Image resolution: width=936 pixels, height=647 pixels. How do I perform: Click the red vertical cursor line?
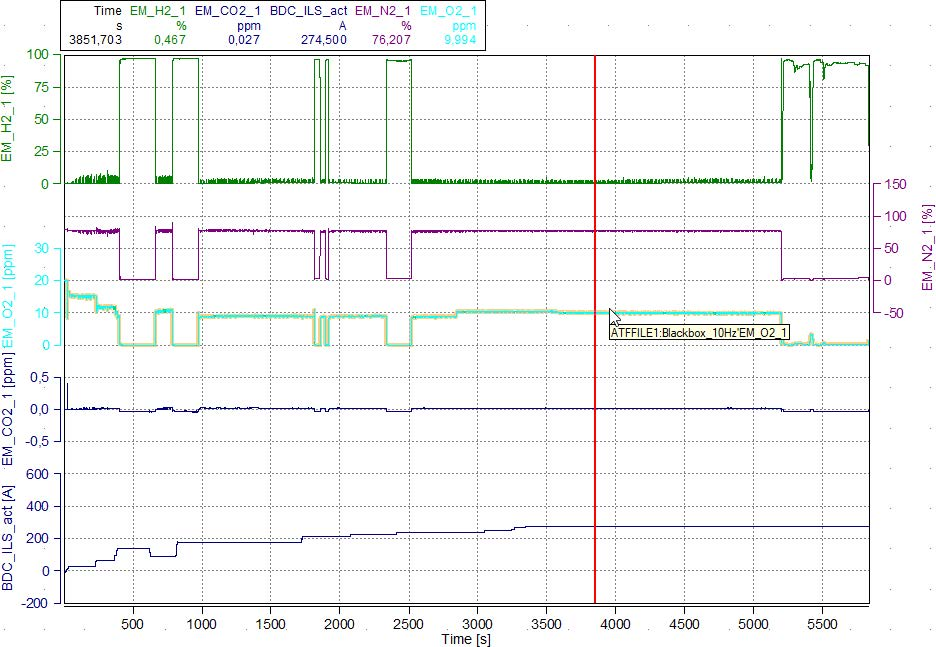click(x=595, y=450)
